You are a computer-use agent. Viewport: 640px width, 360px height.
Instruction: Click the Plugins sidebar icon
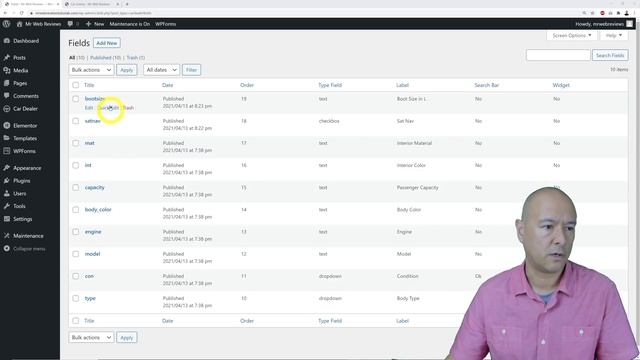[x=7, y=181]
